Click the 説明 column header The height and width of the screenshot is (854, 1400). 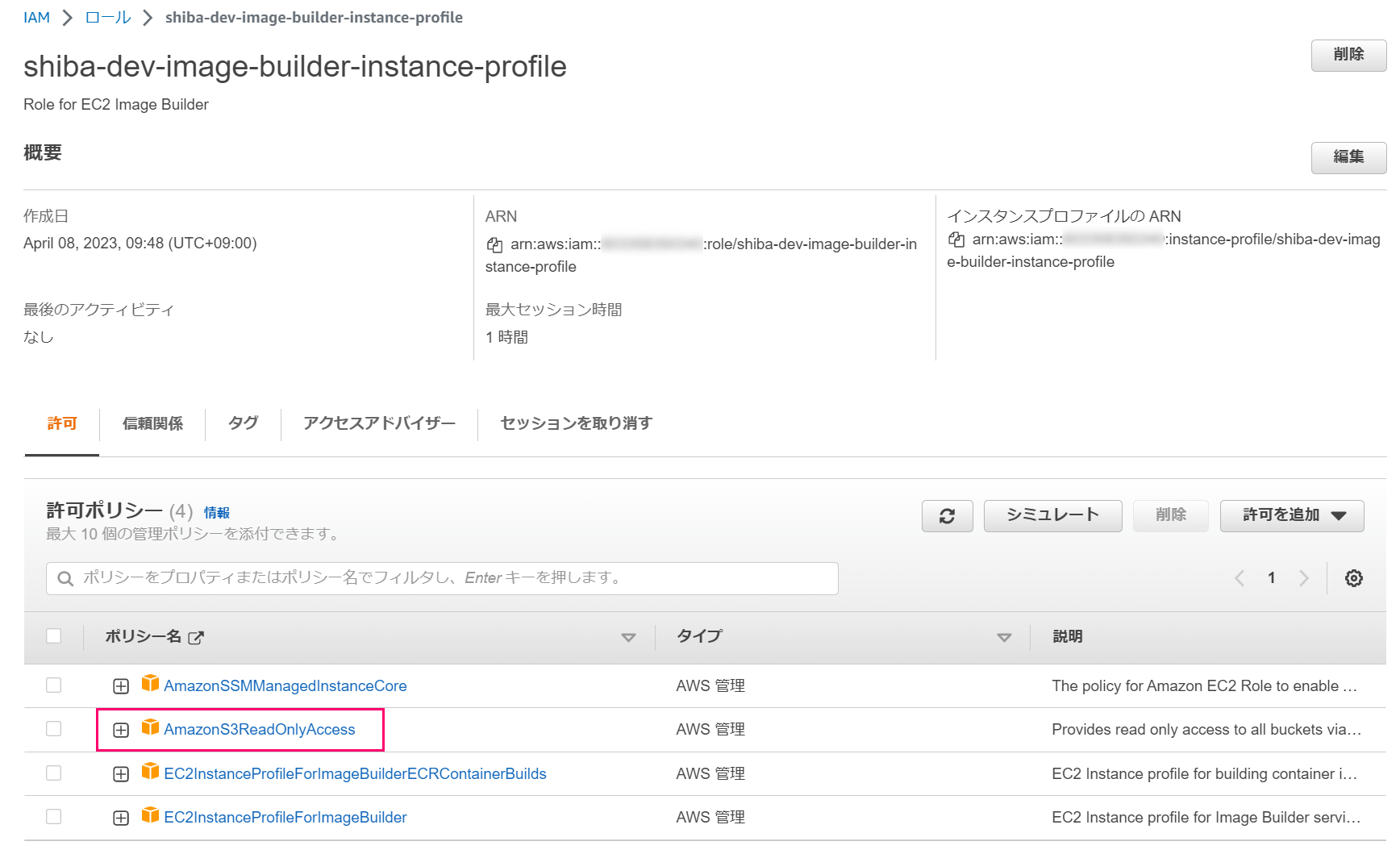point(1068,637)
